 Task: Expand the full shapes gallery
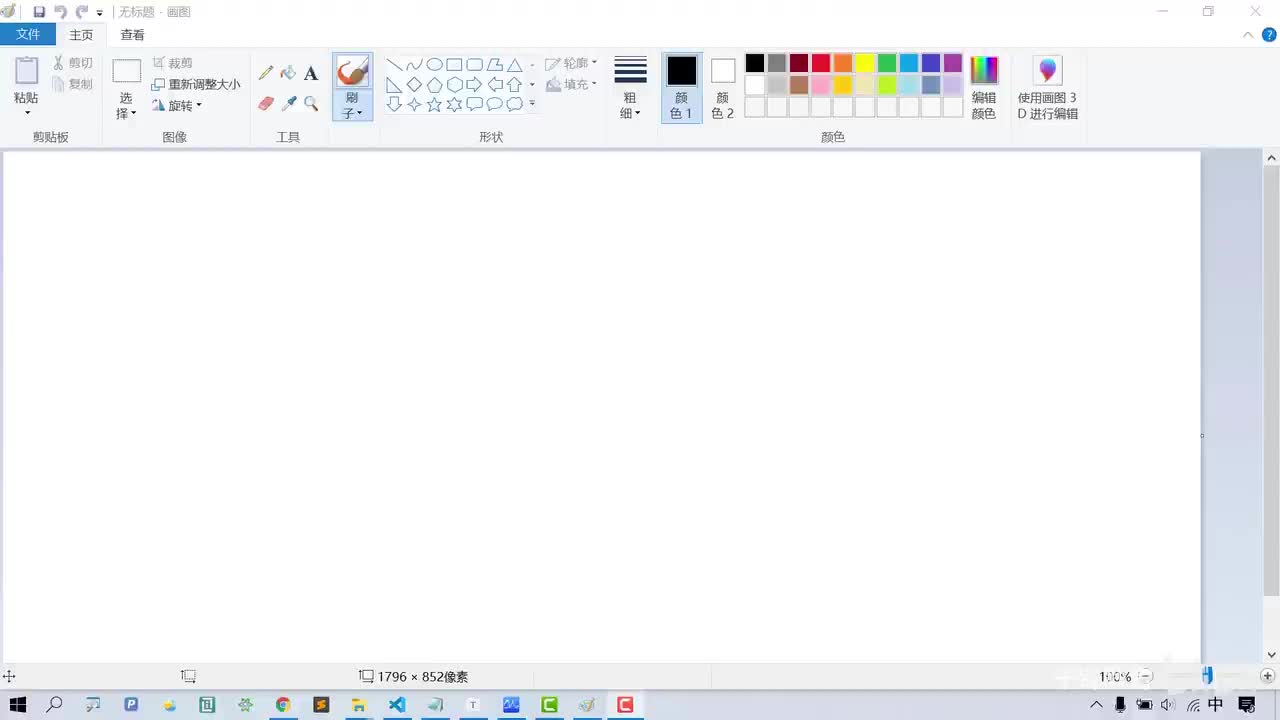pos(532,104)
